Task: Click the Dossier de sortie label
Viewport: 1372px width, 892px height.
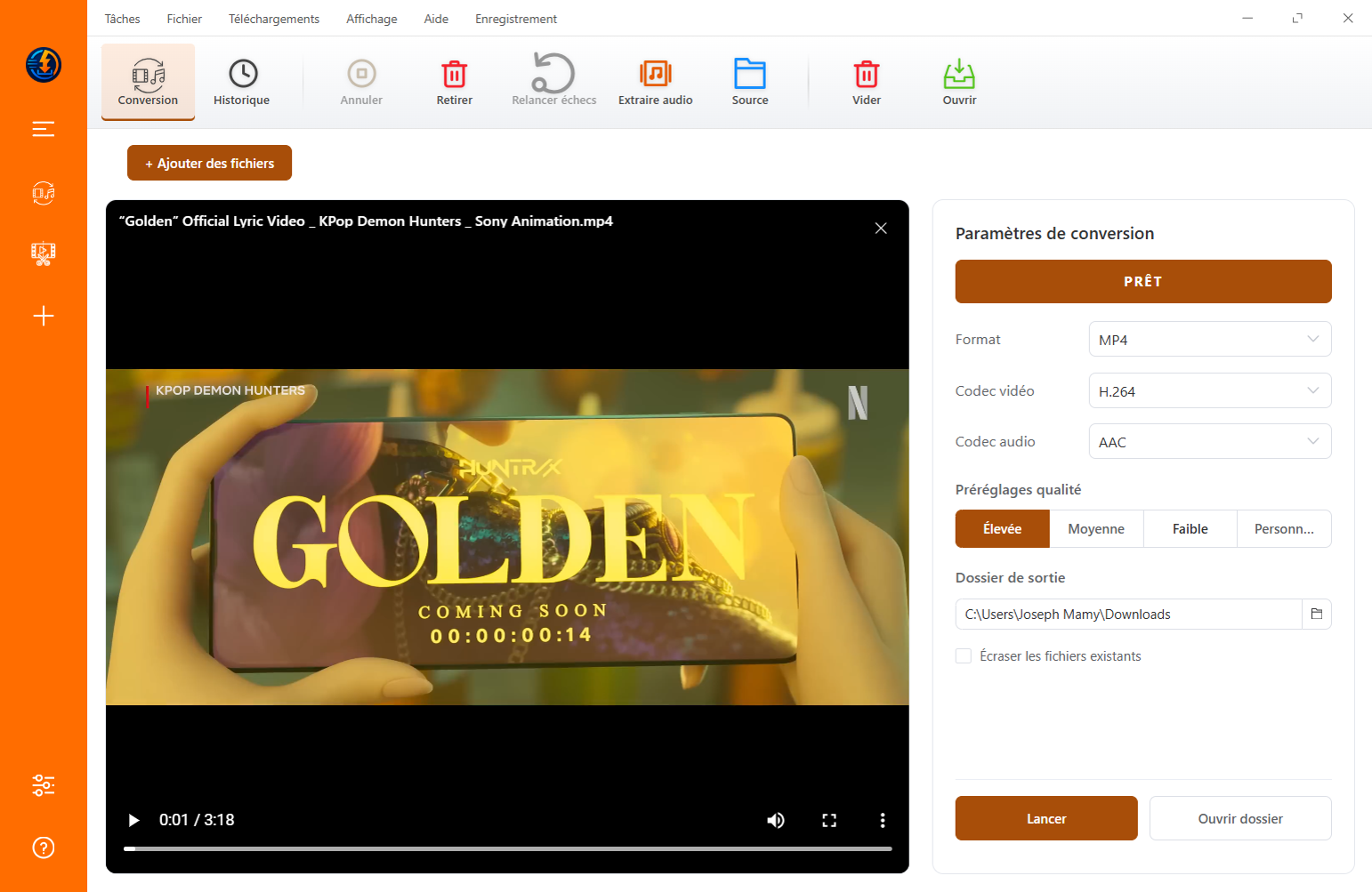Action: pyautogui.click(x=1010, y=578)
